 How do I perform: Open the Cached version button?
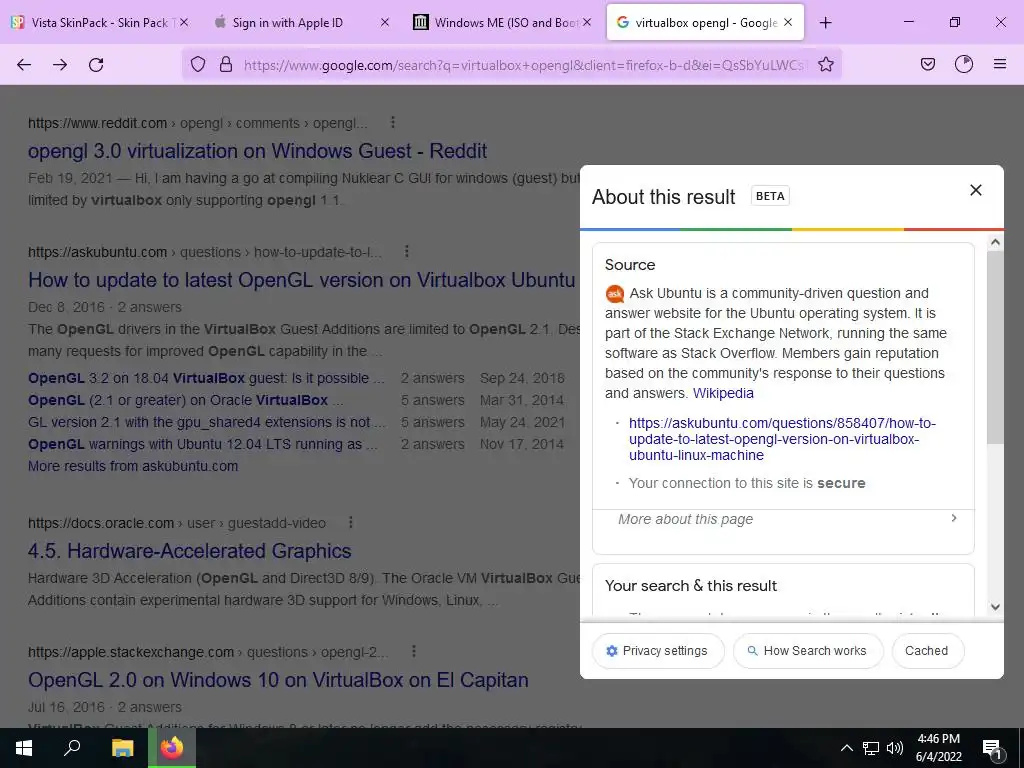click(x=927, y=650)
